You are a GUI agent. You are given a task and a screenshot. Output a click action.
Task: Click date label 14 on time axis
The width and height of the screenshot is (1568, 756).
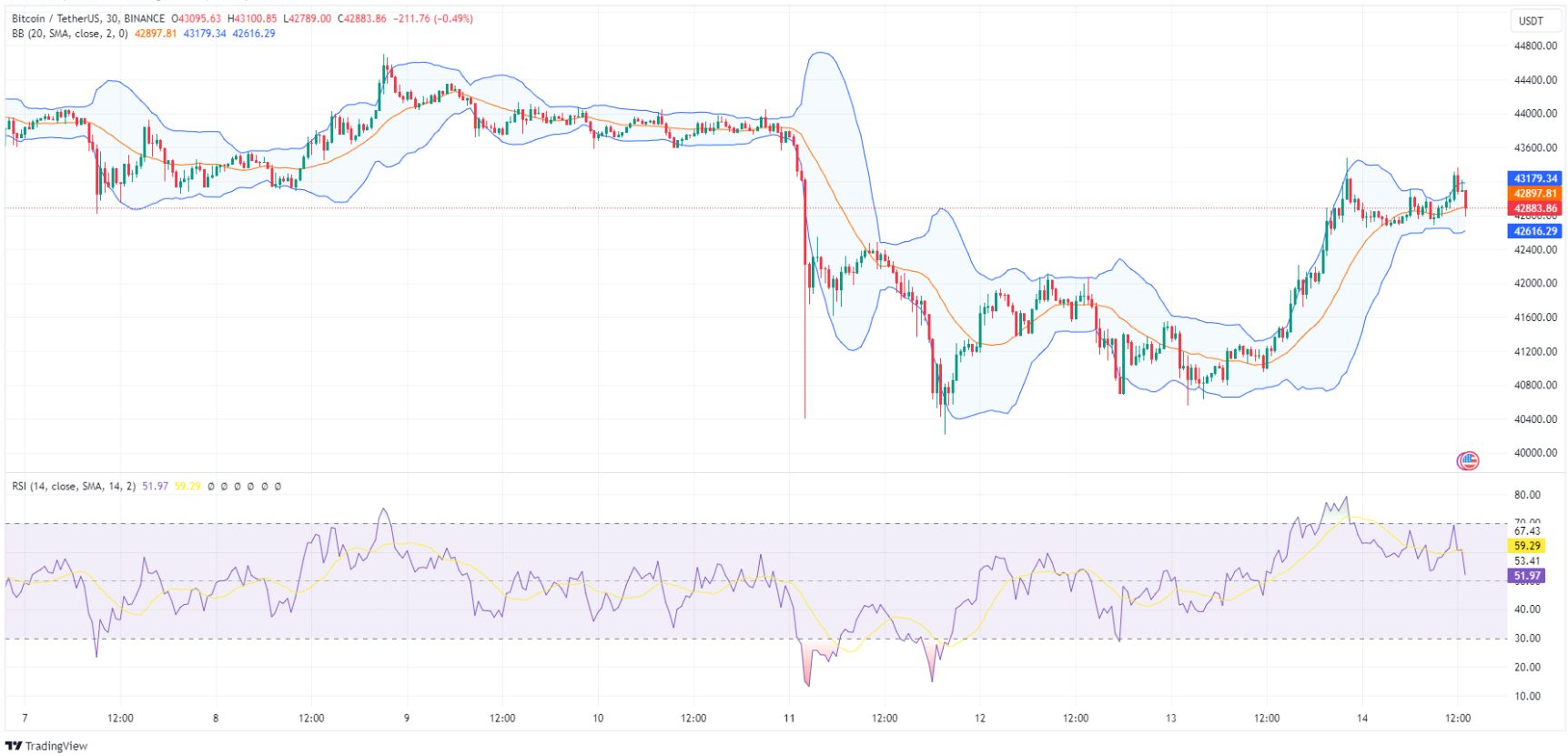point(1362,719)
